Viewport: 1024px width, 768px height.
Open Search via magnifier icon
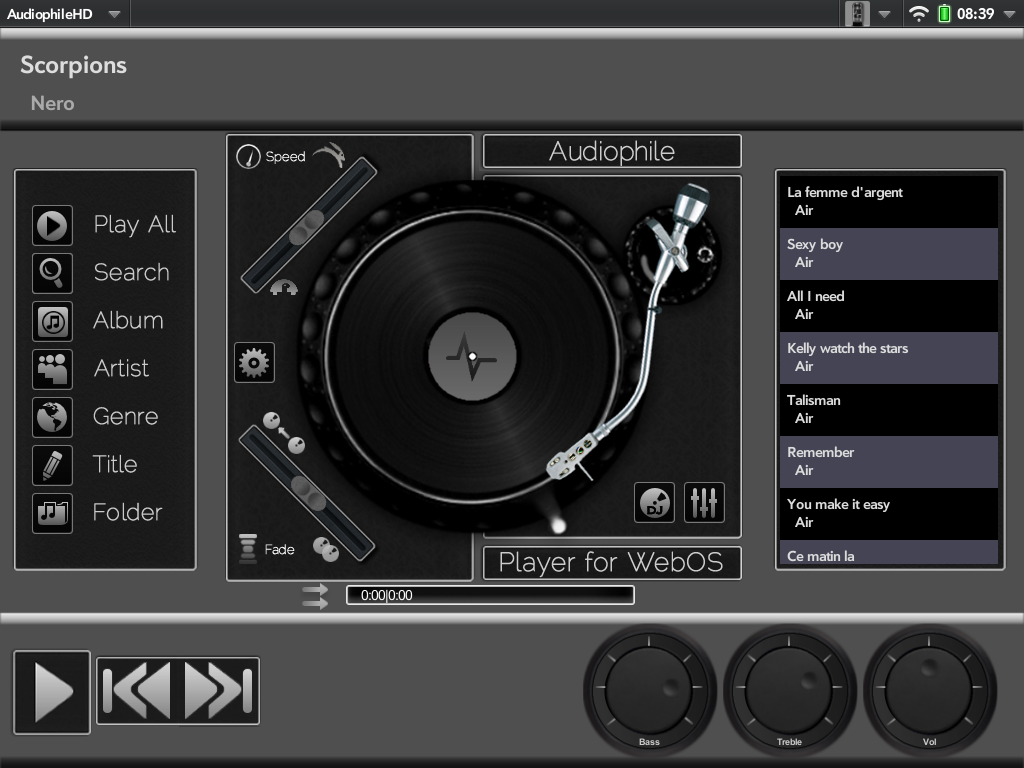coord(52,273)
